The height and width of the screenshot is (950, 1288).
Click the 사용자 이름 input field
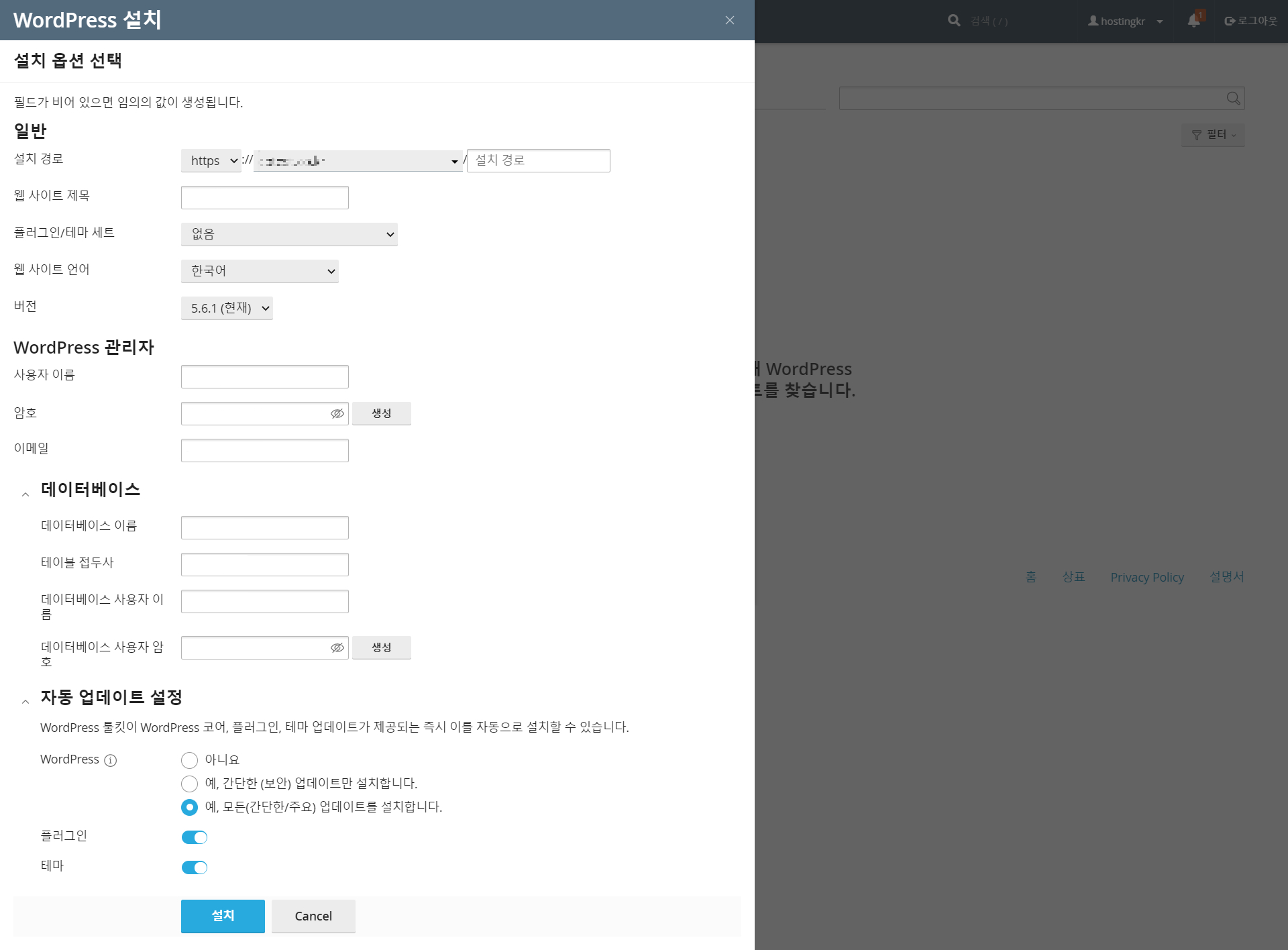coord(265,376)
